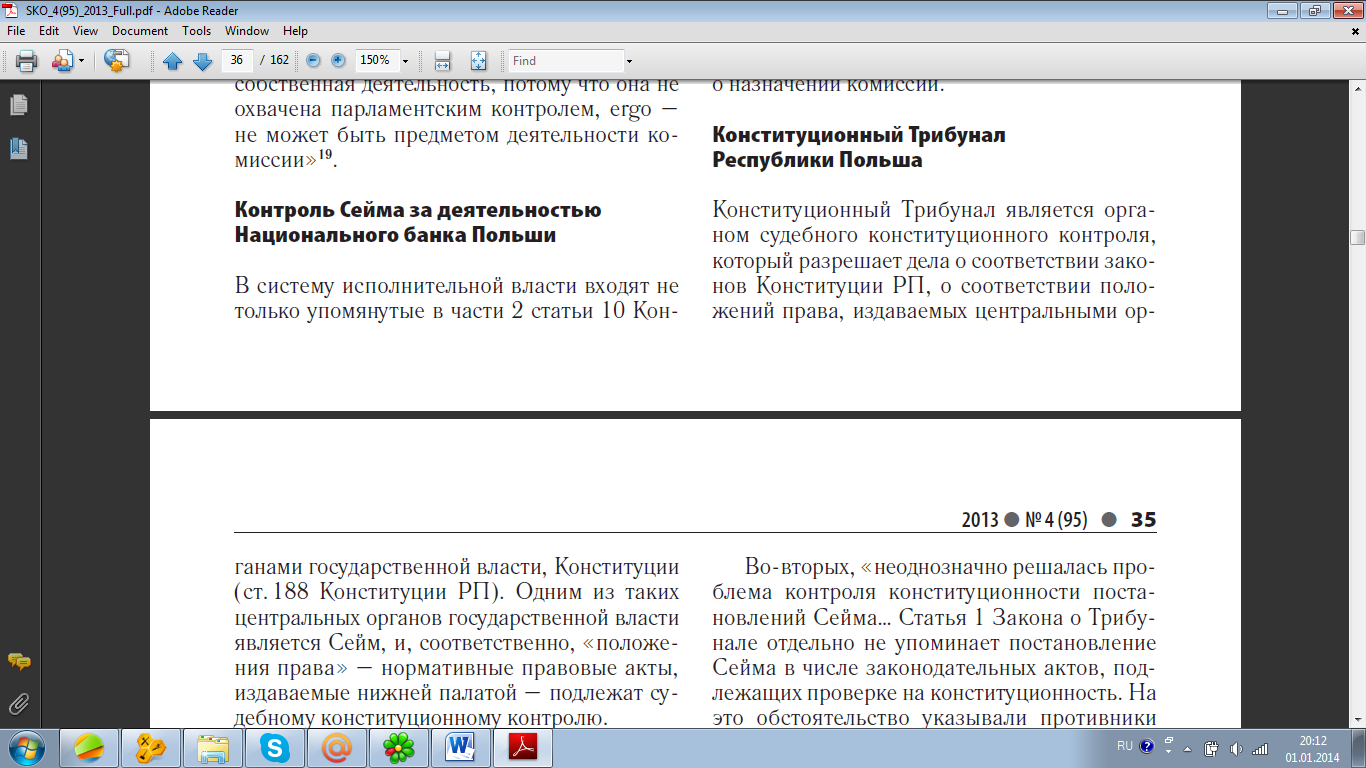Open the keys password manager taskbar icon
The width and height of the screenshot is (1366, 768).
pyautogui.click(x=151, y=748)
